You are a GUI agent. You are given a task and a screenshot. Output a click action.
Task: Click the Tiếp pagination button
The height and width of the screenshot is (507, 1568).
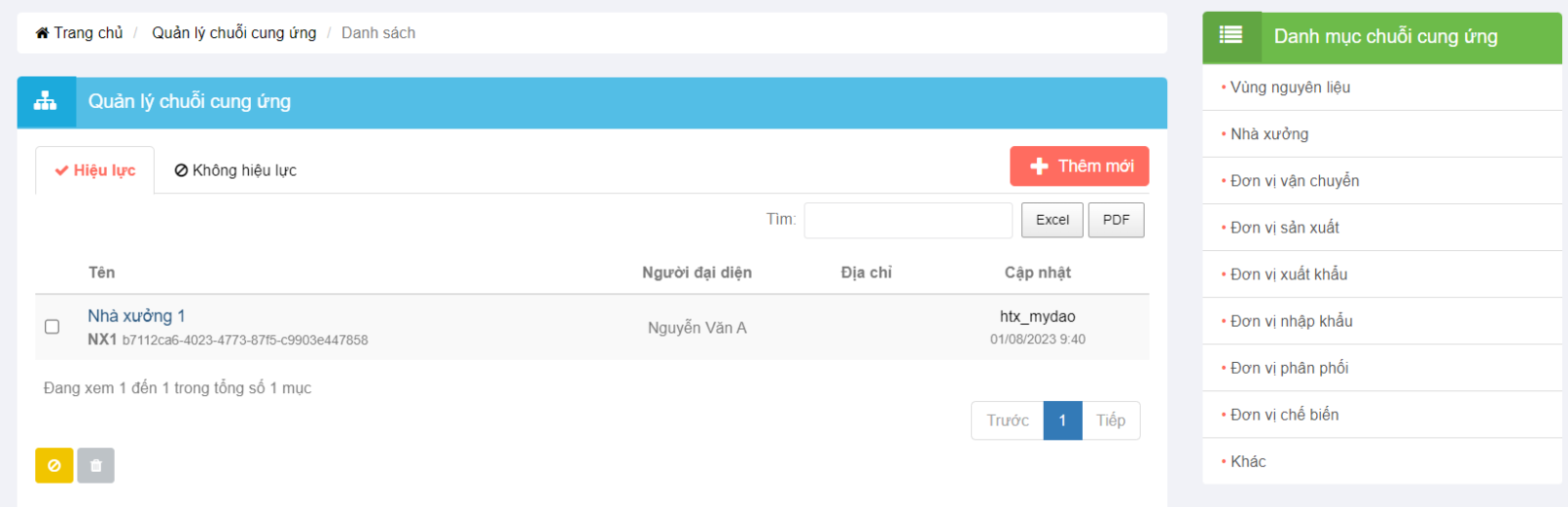1111,421
